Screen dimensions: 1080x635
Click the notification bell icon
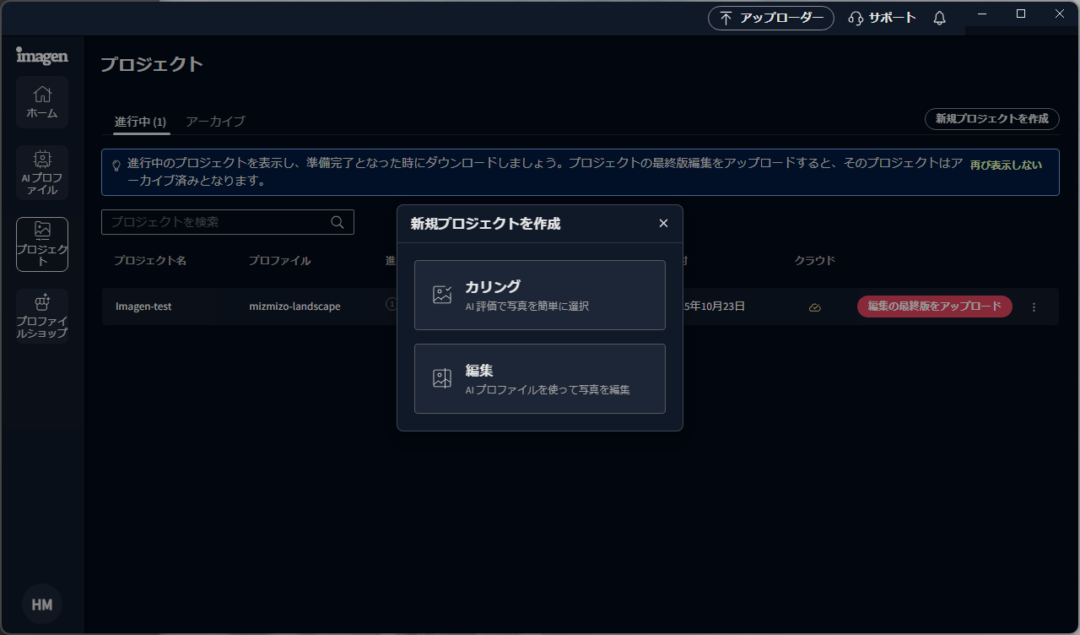[x=939, y=18]
